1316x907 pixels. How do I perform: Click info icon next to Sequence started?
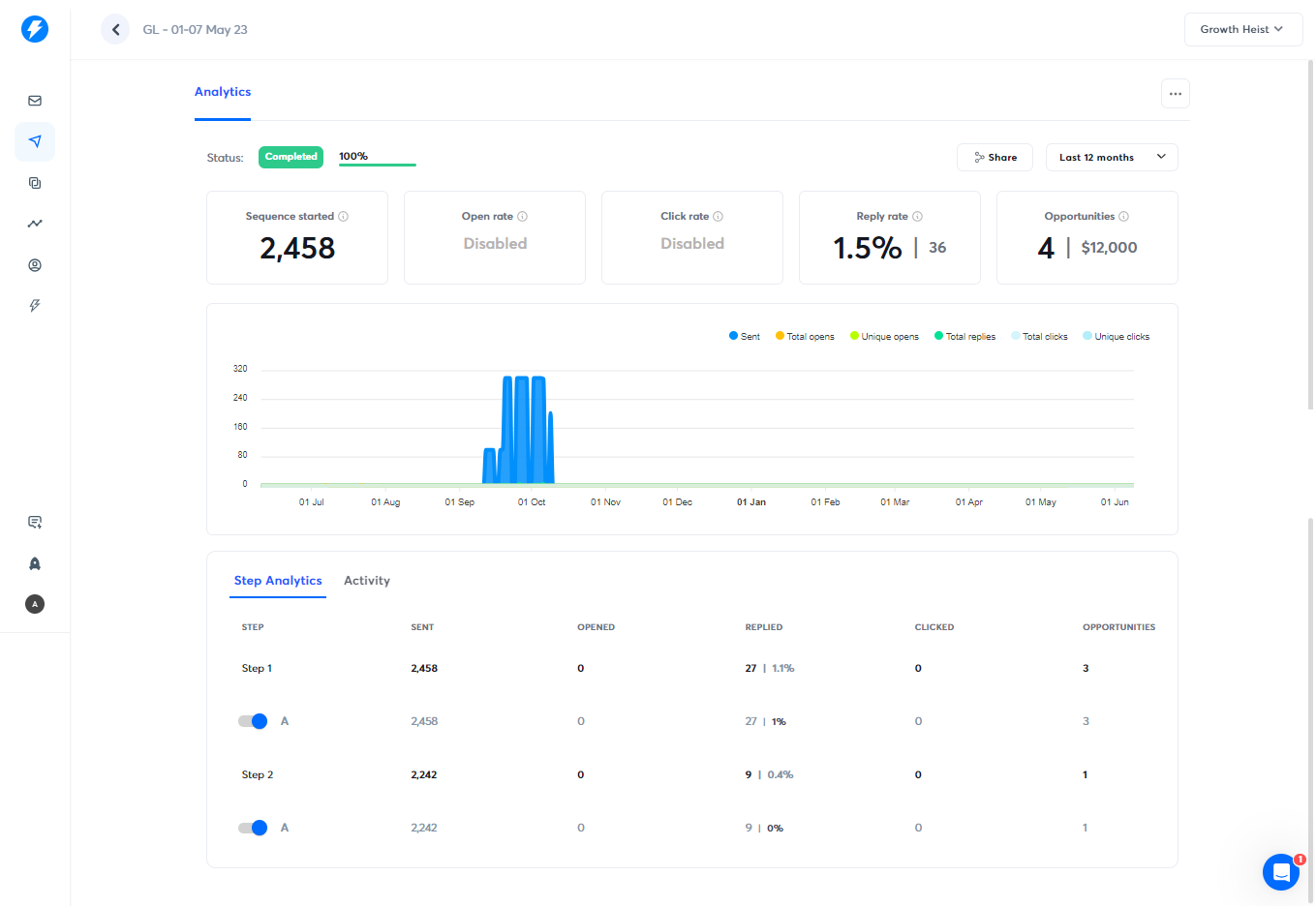point(343,217)
